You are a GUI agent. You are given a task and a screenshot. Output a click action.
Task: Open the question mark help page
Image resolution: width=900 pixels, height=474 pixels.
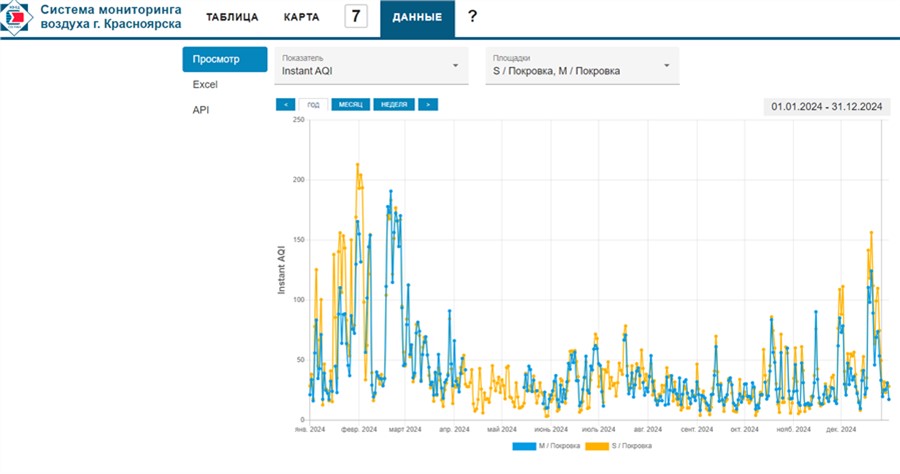coord(472,16)
